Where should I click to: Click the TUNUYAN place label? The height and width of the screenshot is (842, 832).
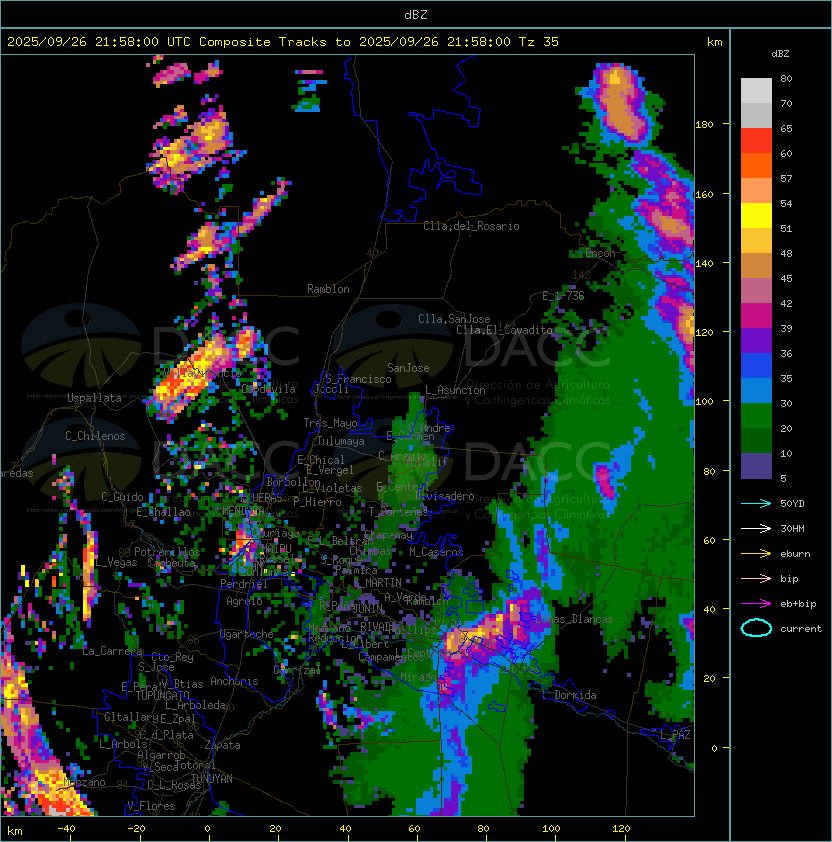[212, 779]
